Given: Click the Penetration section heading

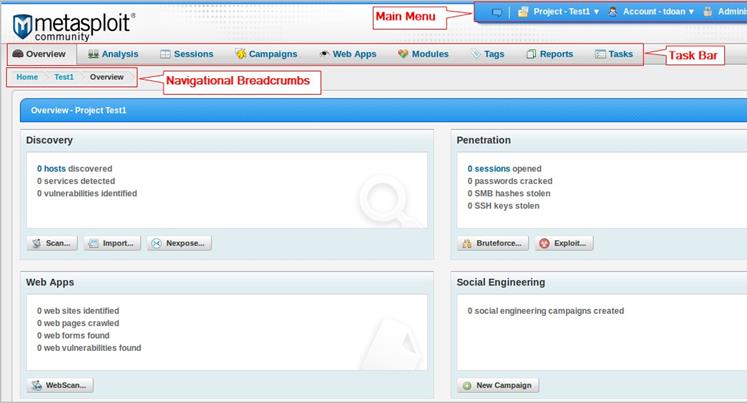Looking at the screenshot, I should 484,140.
